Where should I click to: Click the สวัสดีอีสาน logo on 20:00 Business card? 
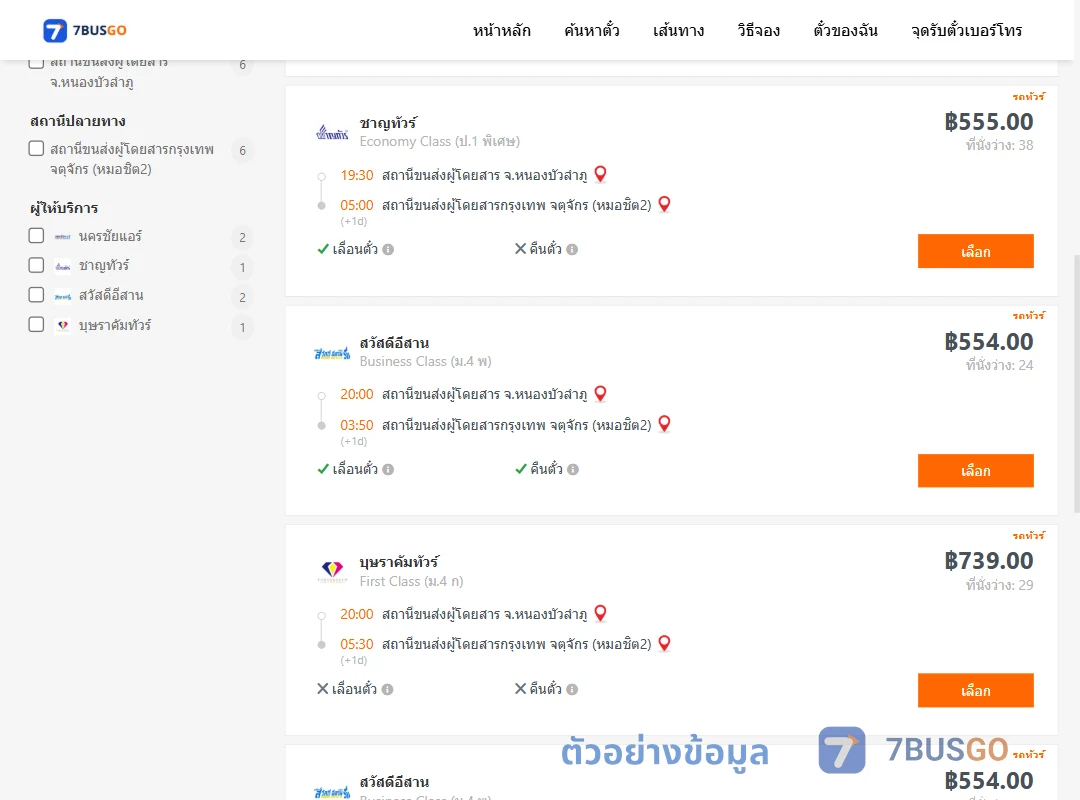(x=332, y=353)
